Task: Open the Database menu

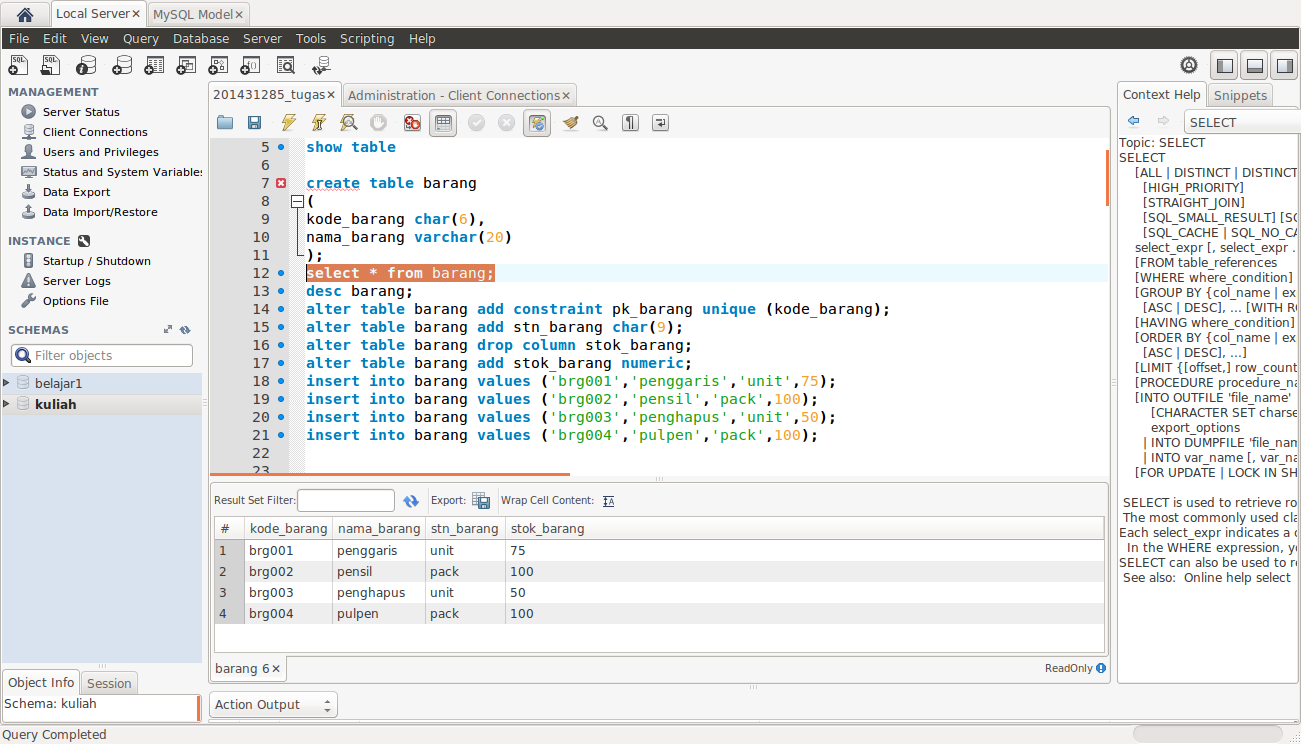Action: point(200,38)
